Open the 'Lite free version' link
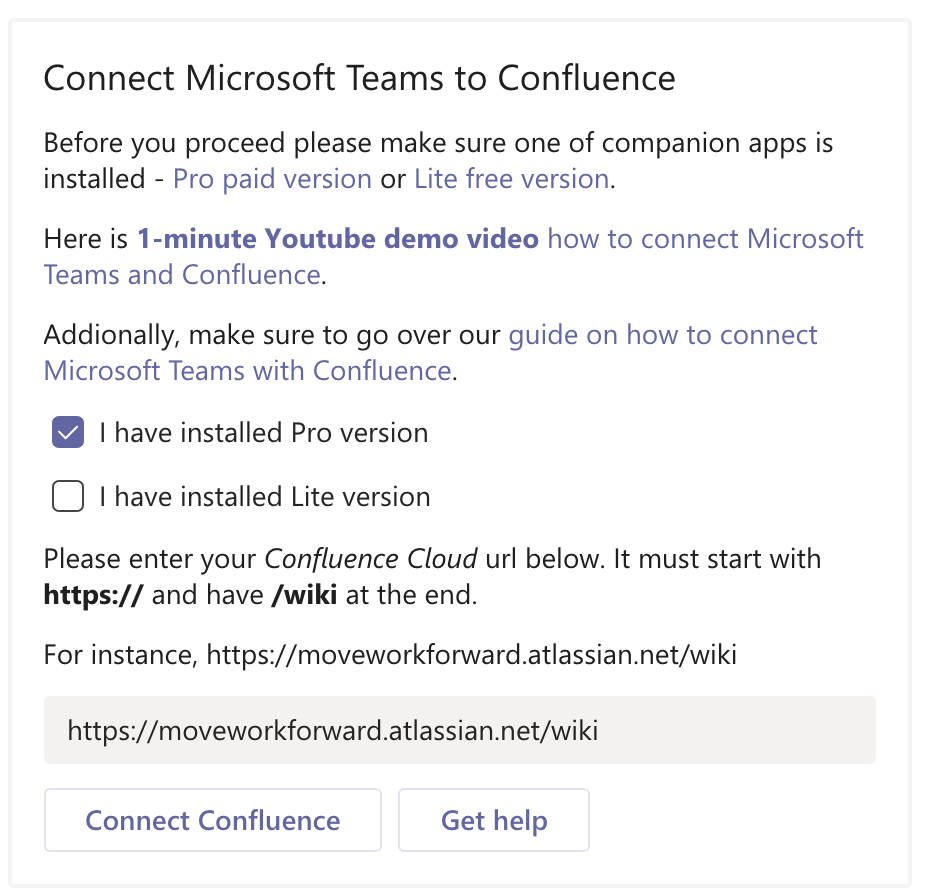The width and height of the screenshot is (926, 896). pos(511,178)
